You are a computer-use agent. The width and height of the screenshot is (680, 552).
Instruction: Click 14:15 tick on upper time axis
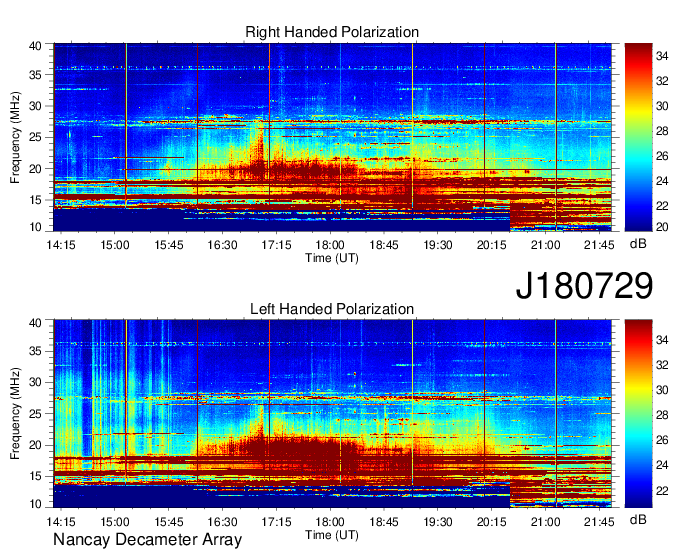pos(61,245)
